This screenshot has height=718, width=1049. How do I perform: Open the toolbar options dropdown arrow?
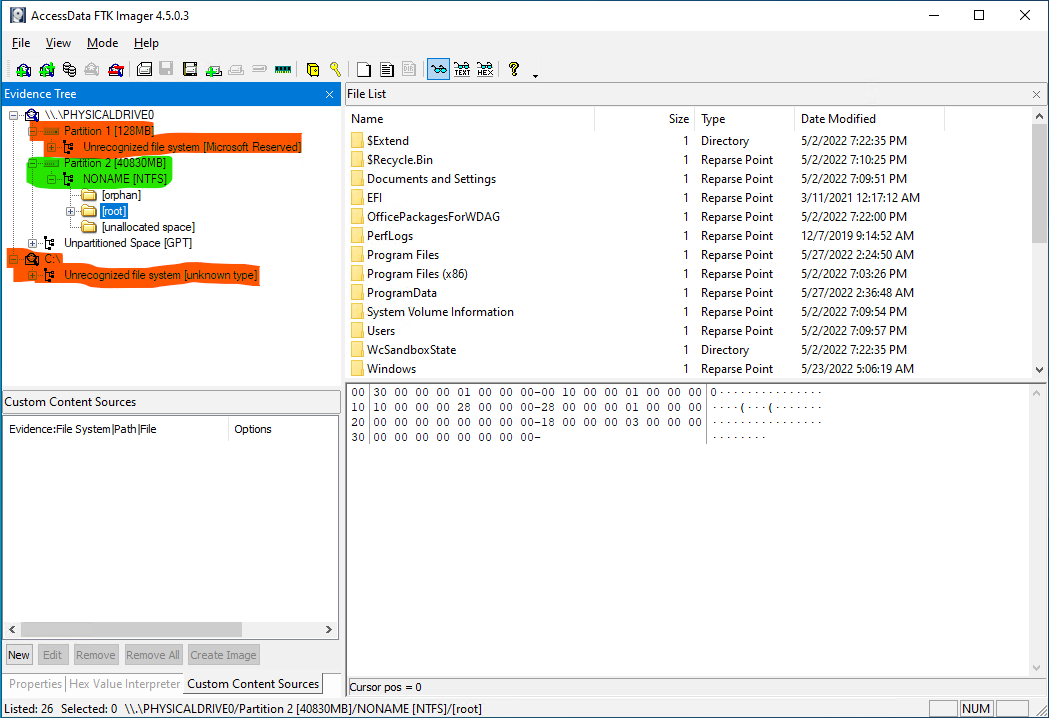pyautogui.click(x=535, y=76)
